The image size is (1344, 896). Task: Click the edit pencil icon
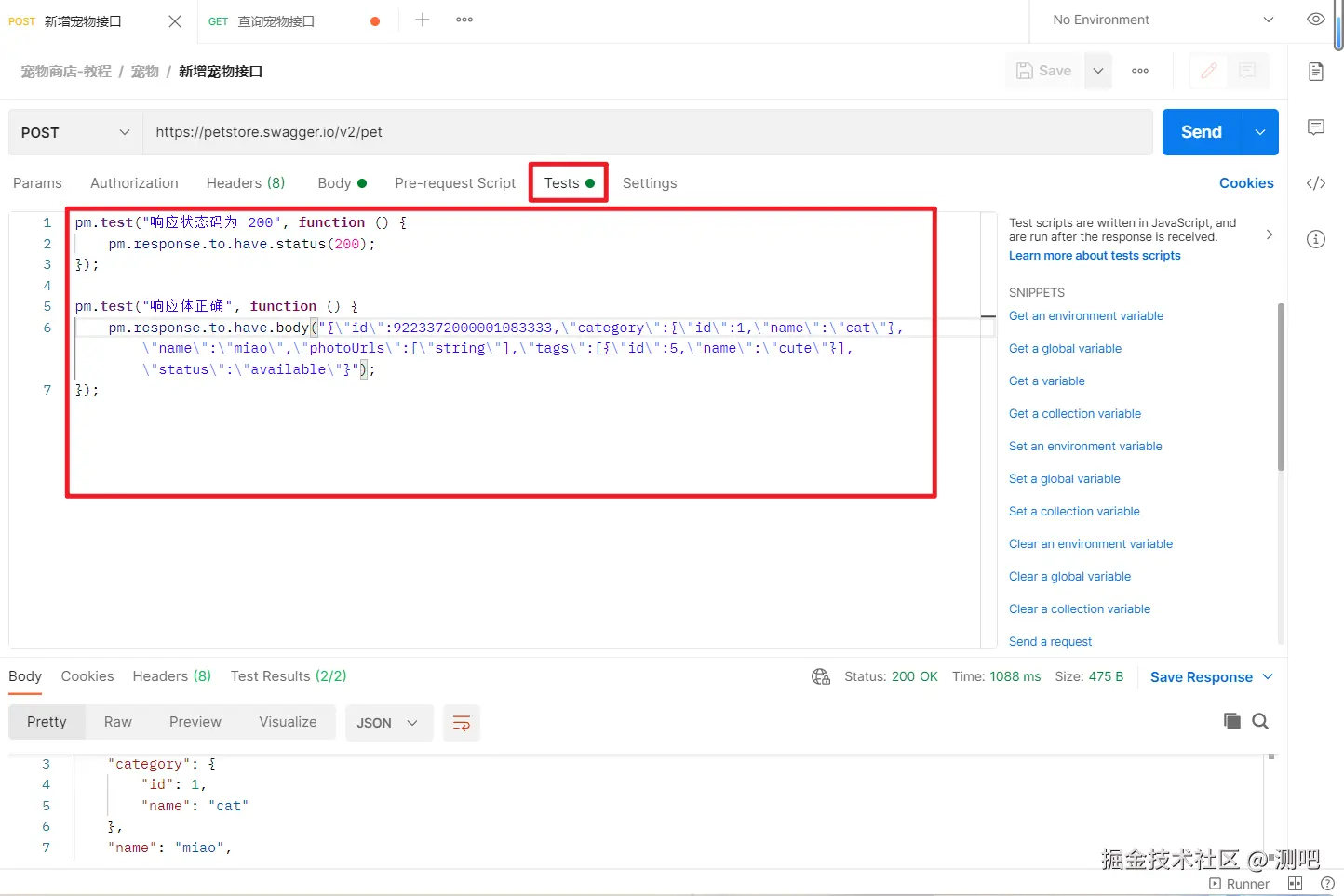coord(1208,71)
